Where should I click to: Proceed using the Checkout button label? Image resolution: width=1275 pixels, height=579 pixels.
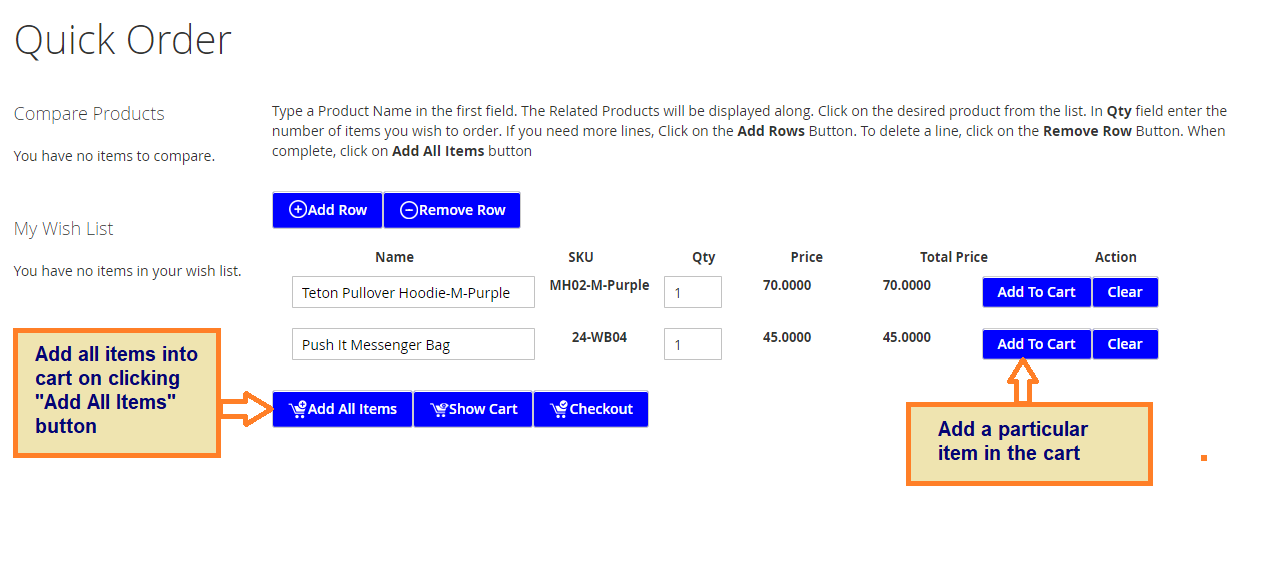point(601,409)
